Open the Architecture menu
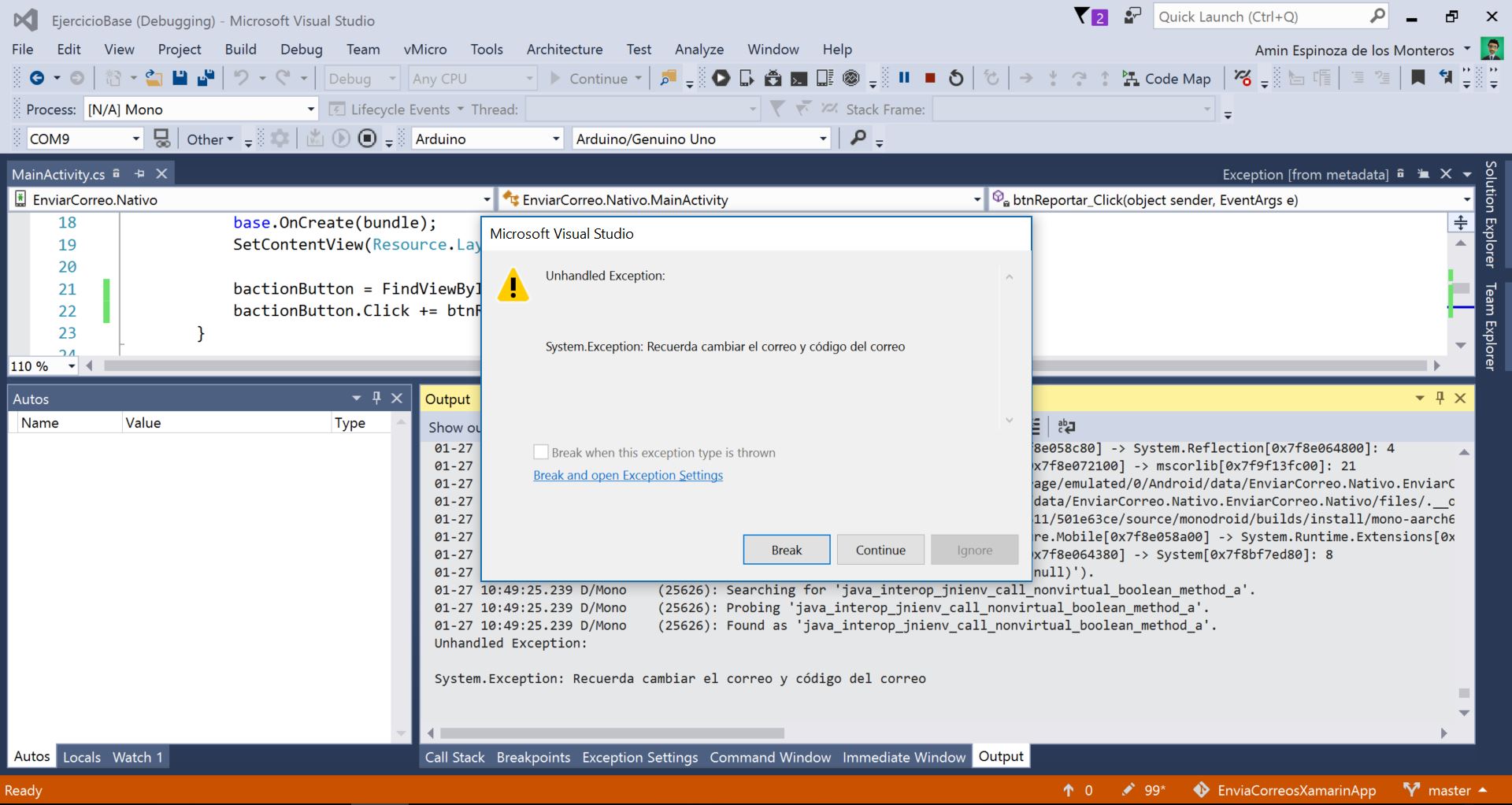This screenshot has height=805, width=1512. [x=565, y=49]
